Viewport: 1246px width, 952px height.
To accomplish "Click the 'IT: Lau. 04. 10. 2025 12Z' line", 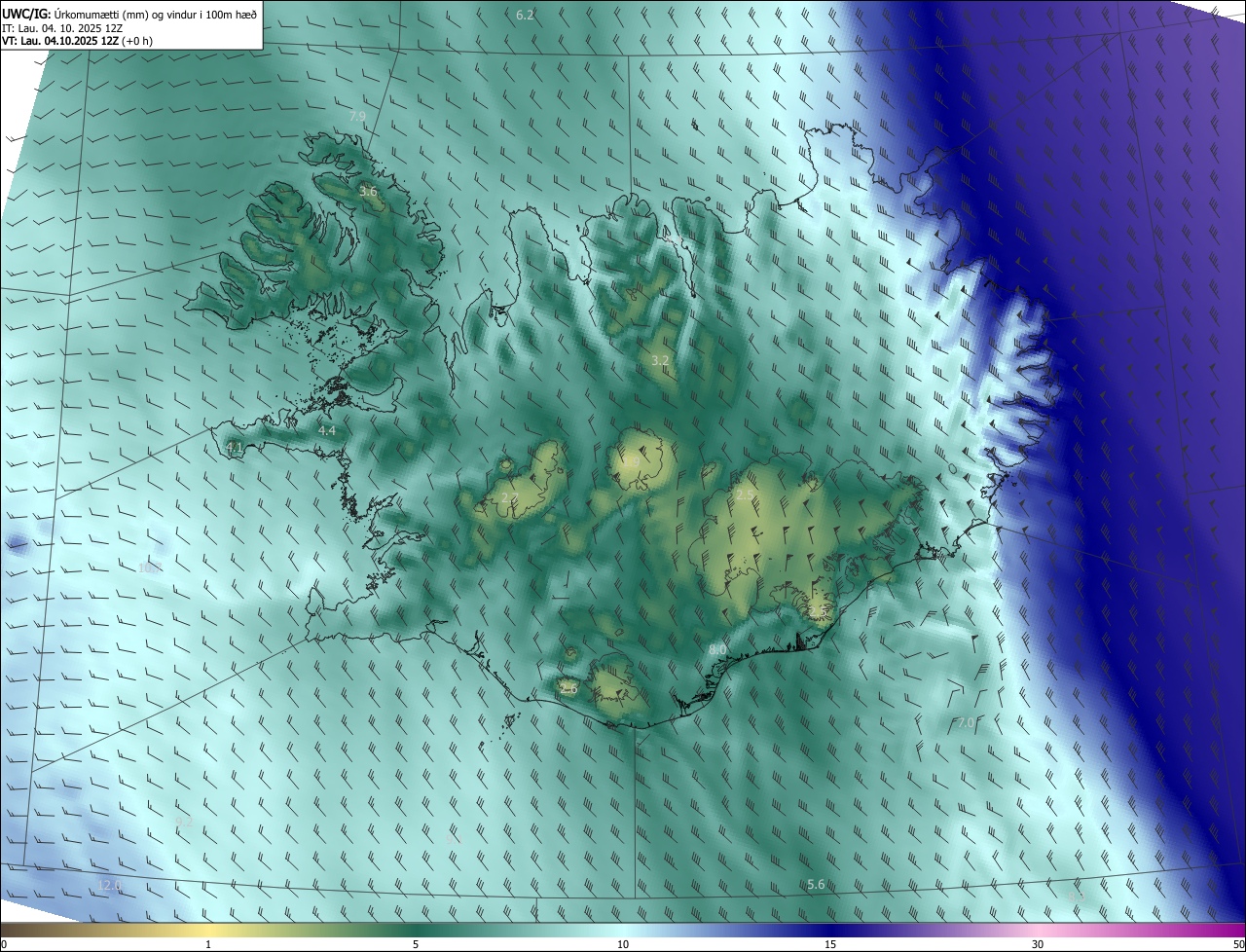I will click(62, 28).
